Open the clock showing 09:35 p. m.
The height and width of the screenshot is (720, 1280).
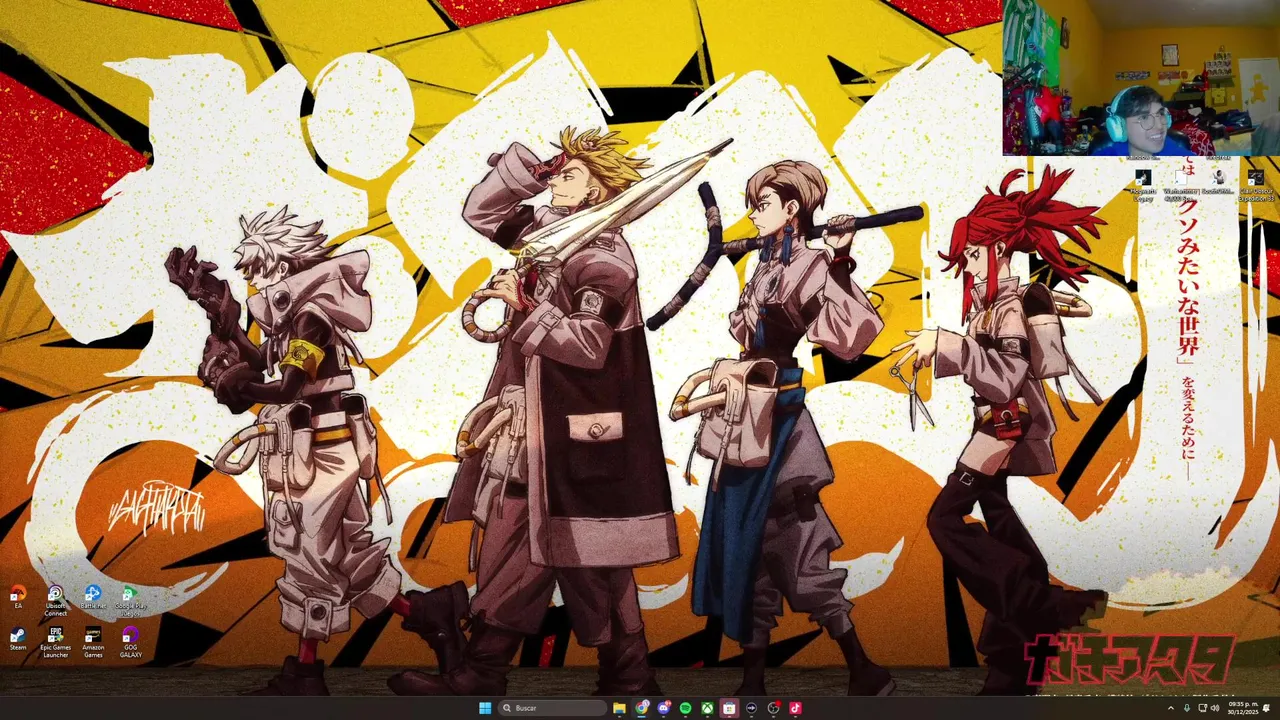[x=1241, y=708]
